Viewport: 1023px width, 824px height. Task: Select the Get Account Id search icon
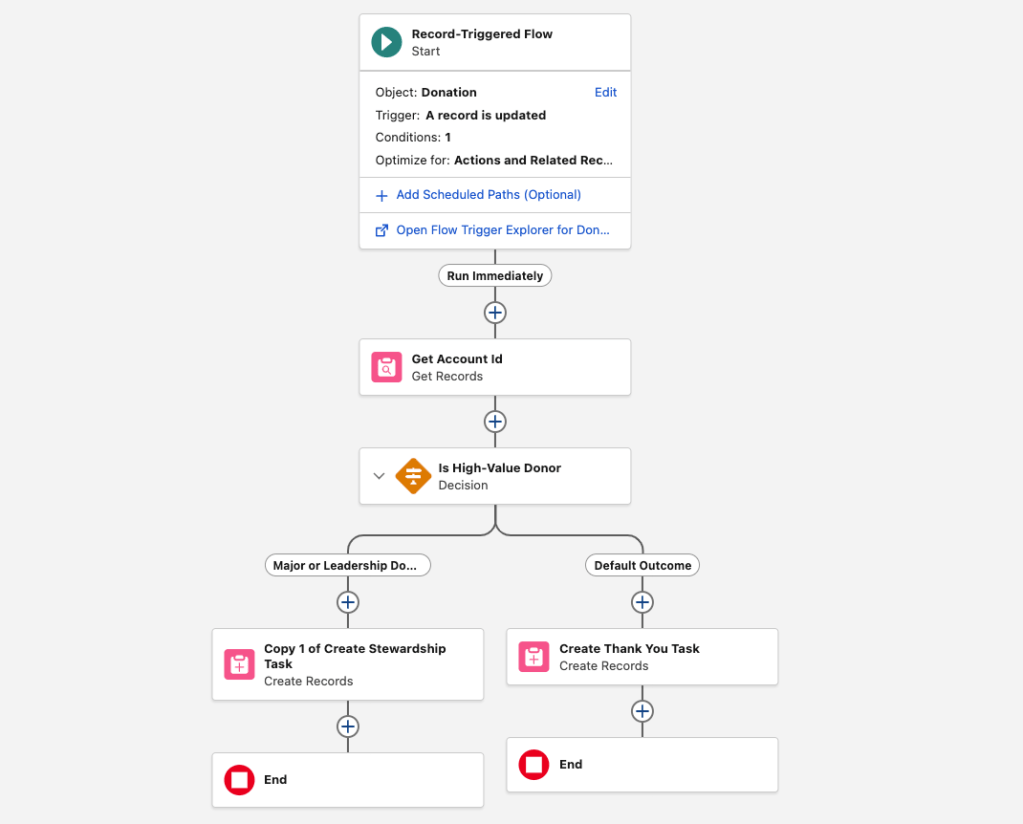tap(387, 367)
